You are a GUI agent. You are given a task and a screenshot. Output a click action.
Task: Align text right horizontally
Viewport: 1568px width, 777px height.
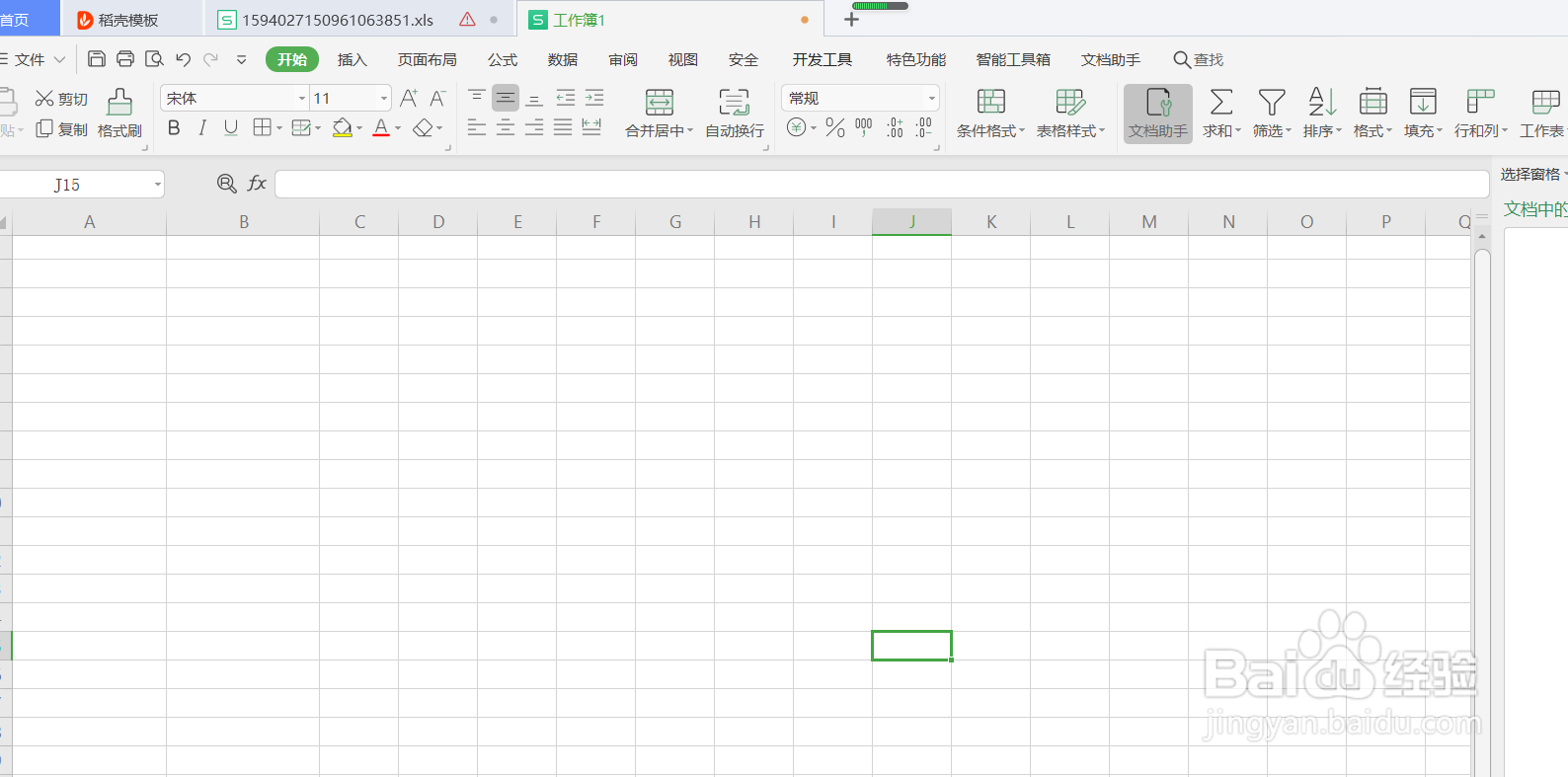pos(534,127)
